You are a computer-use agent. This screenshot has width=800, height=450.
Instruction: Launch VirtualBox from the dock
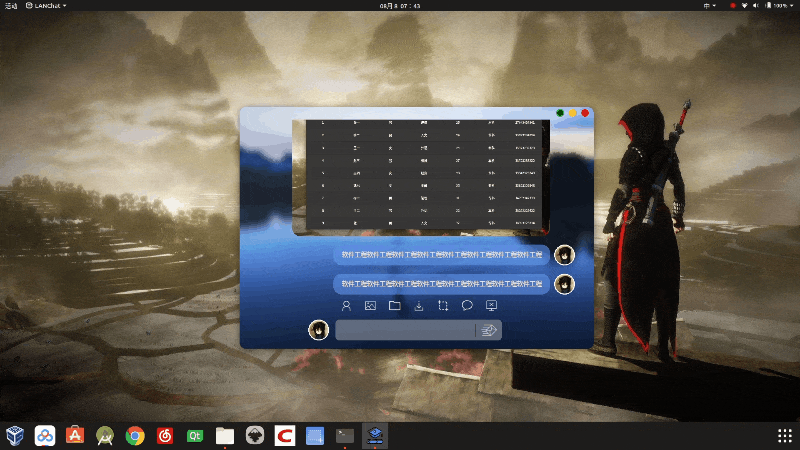15,436
